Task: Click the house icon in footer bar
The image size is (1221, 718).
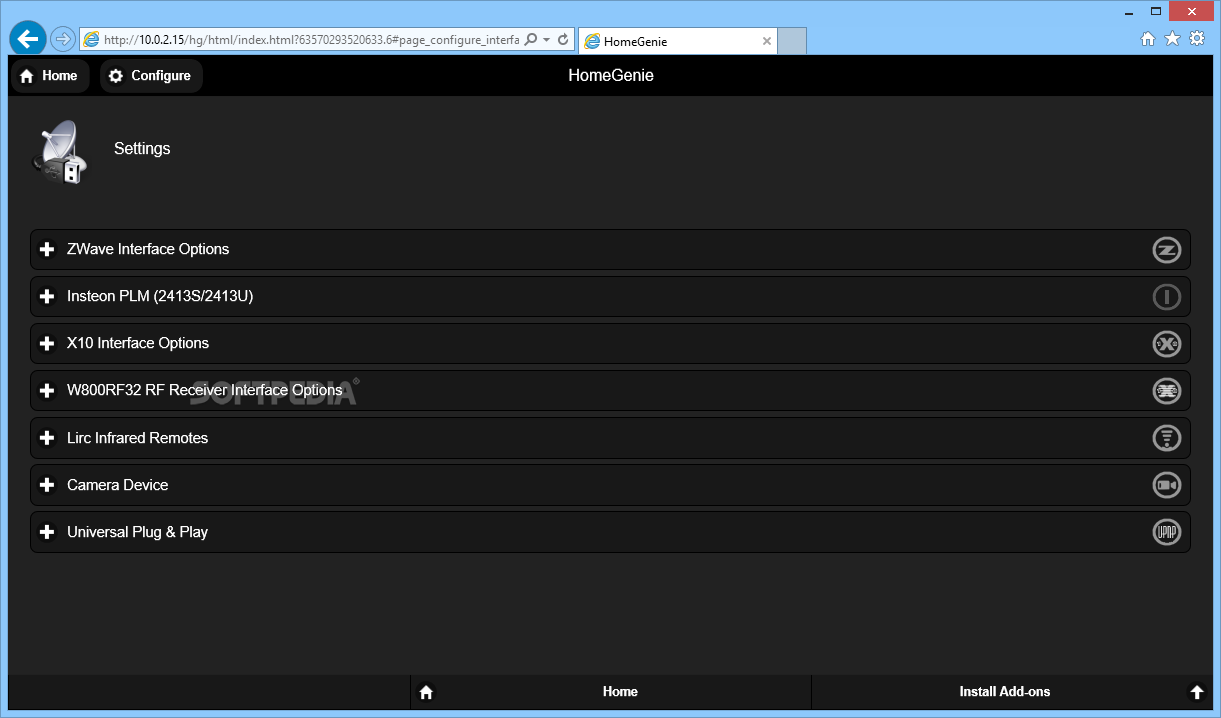Action: (426, 692)
